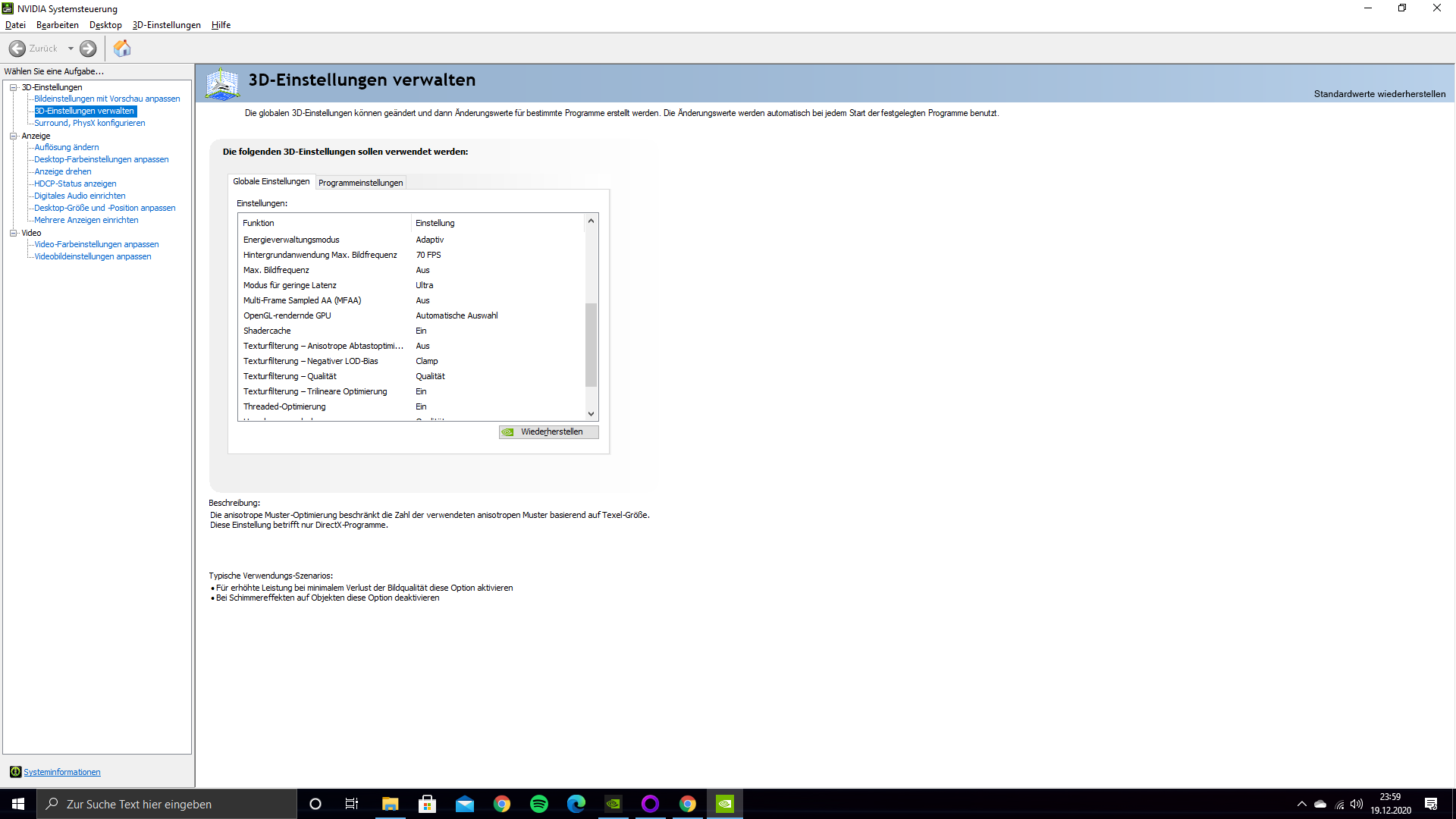Open the 3D-Einstellungen menu

[x=166, y=25]
